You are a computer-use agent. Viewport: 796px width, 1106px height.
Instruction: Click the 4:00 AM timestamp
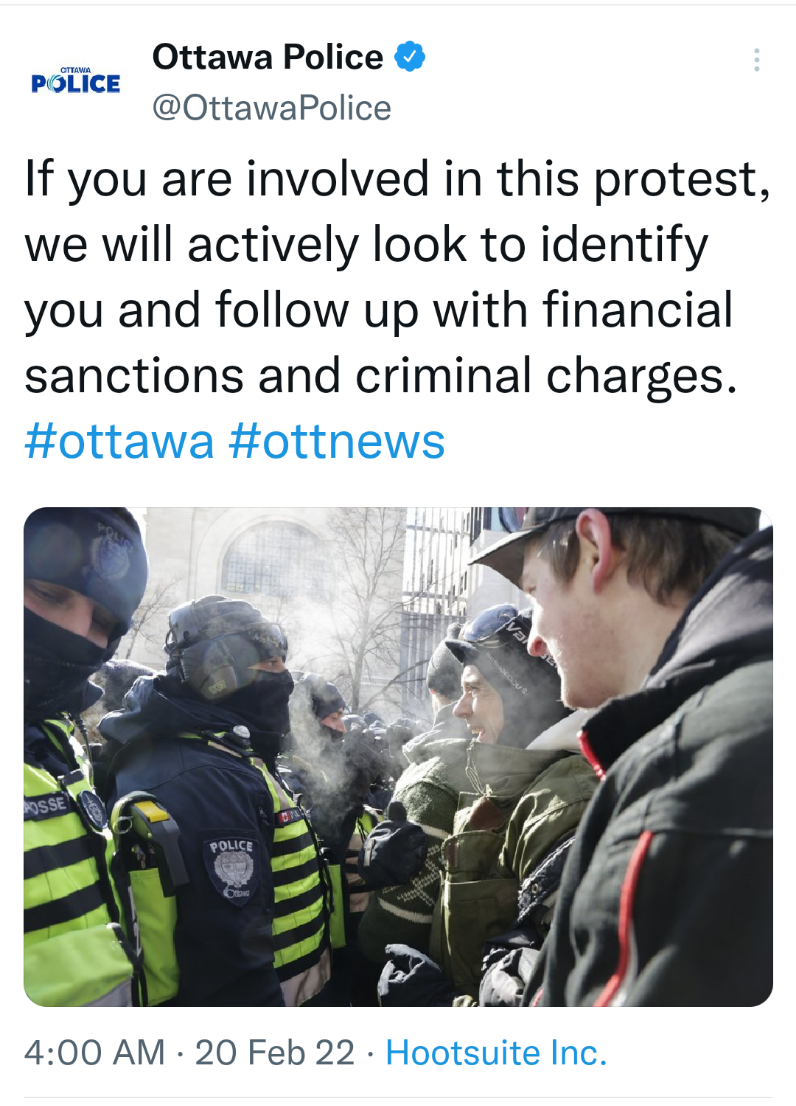pos(94,1052)
